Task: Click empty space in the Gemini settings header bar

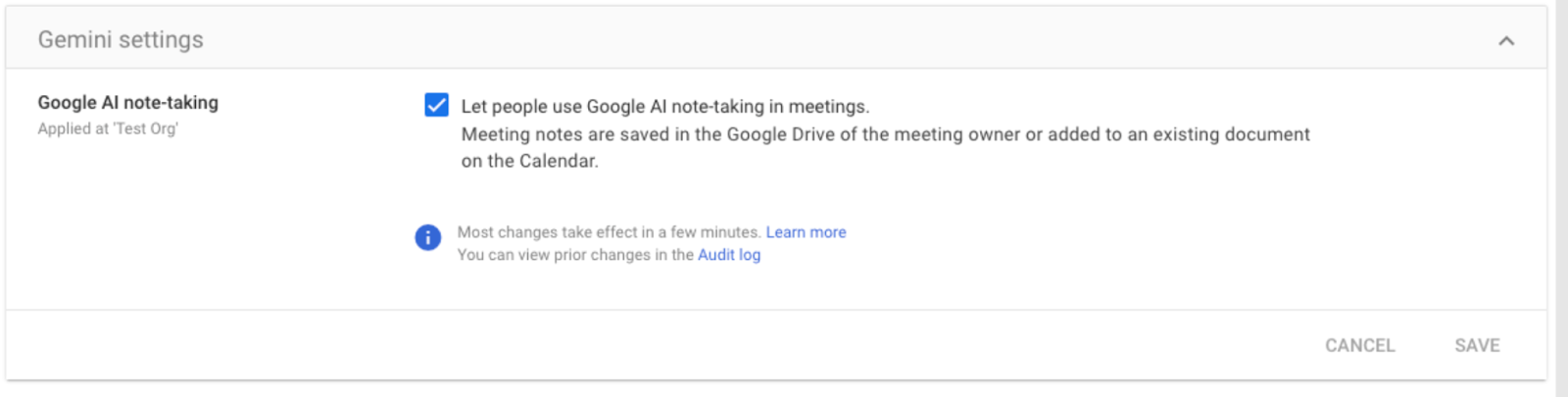Action: point(784,40)
